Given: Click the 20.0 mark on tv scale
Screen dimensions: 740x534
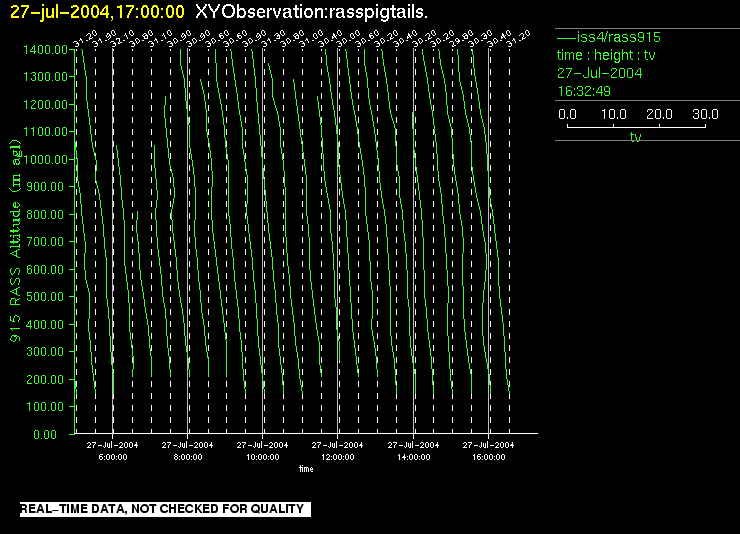Looking at the screenshot, I should [659, 115].
